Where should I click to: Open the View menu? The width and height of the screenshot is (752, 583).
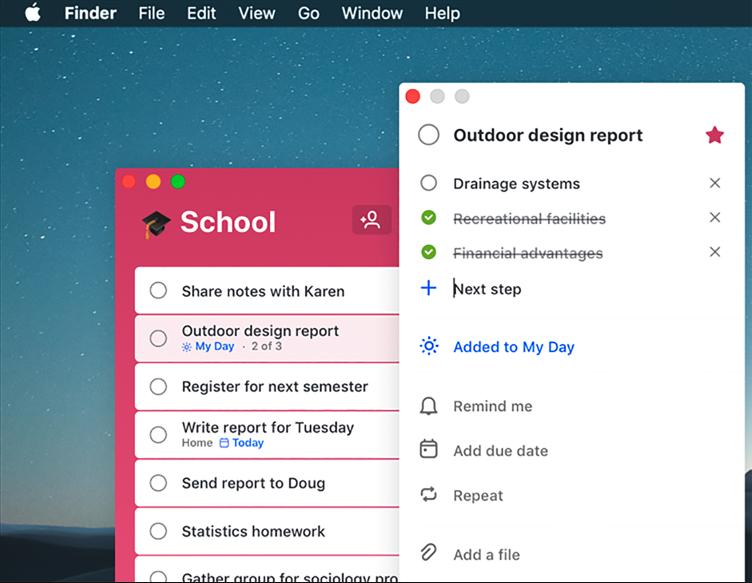257,13
